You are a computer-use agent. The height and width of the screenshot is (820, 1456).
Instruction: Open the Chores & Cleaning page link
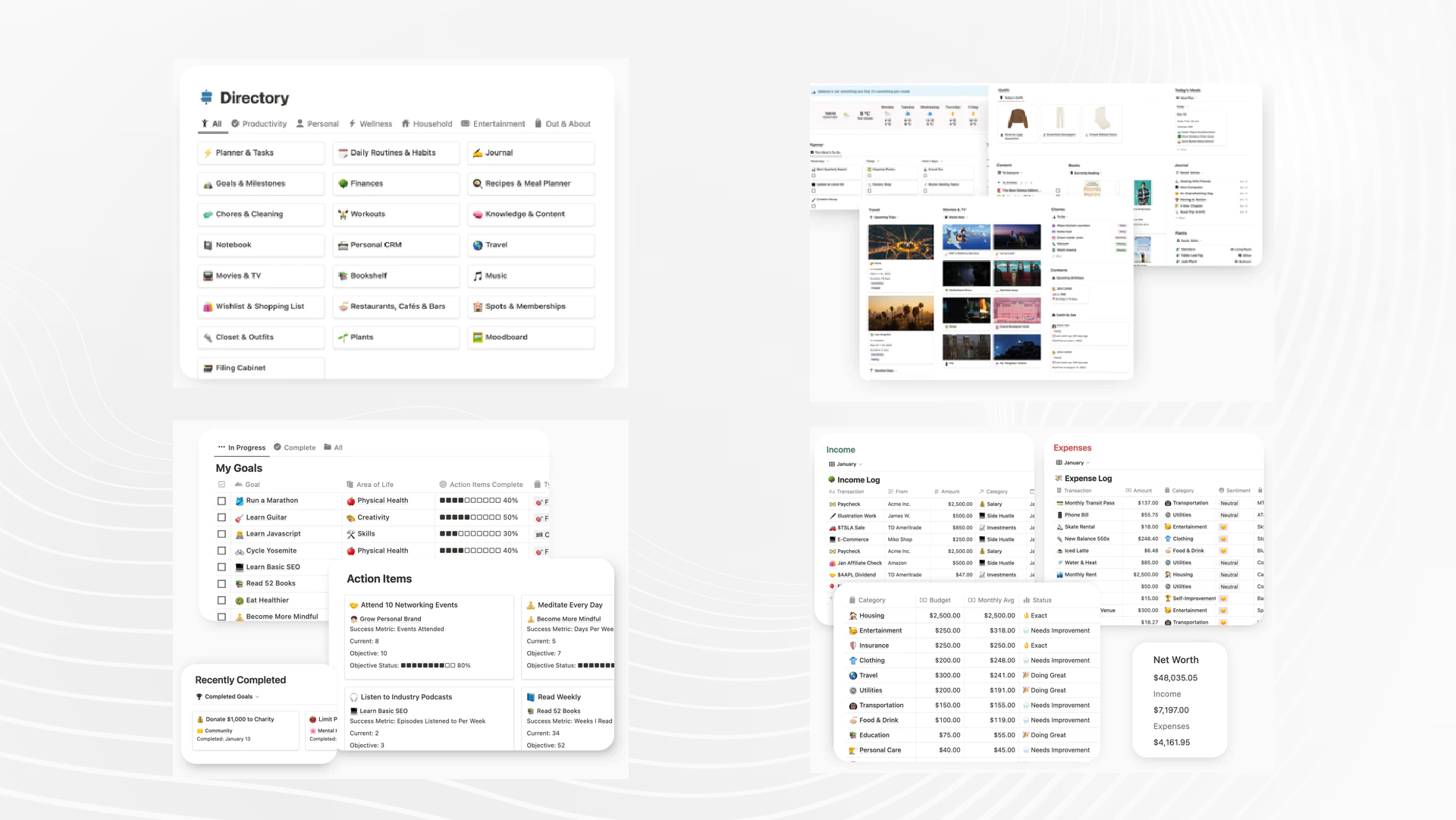tap(261, 215)
